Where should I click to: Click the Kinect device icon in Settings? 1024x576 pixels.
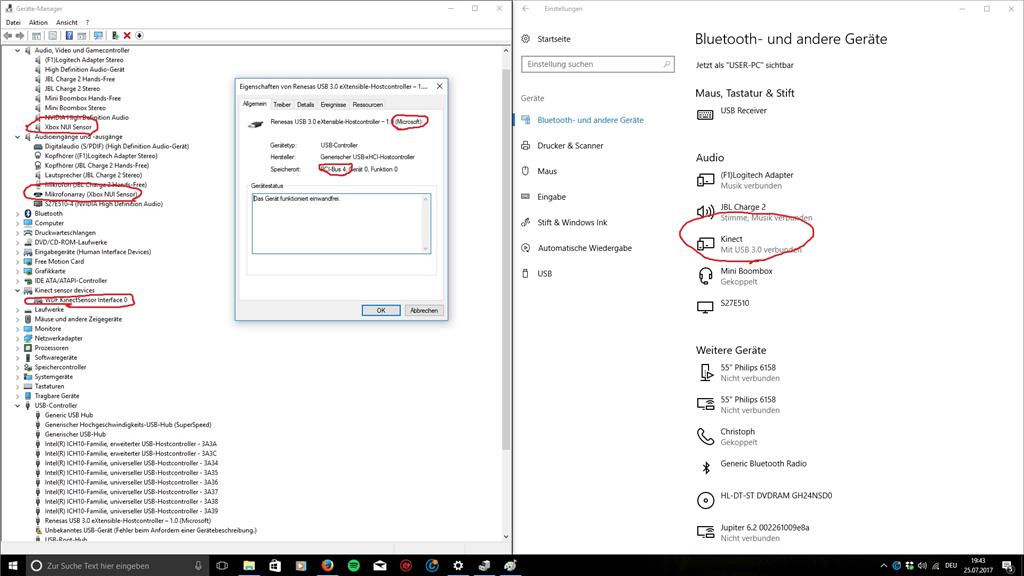(705, 244)
